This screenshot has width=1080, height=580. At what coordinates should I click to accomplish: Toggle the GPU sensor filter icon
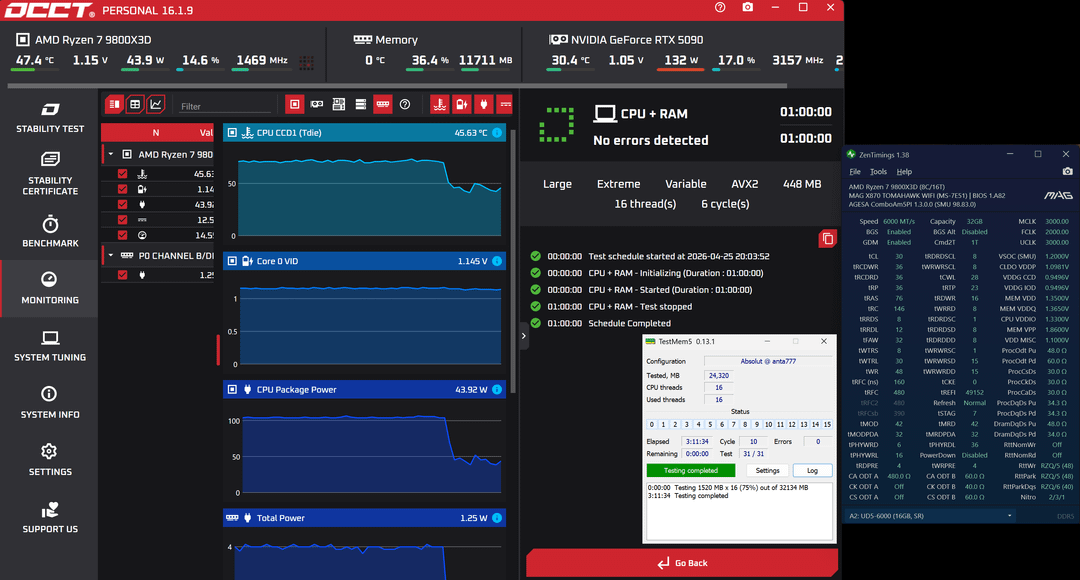pos(317,104)
